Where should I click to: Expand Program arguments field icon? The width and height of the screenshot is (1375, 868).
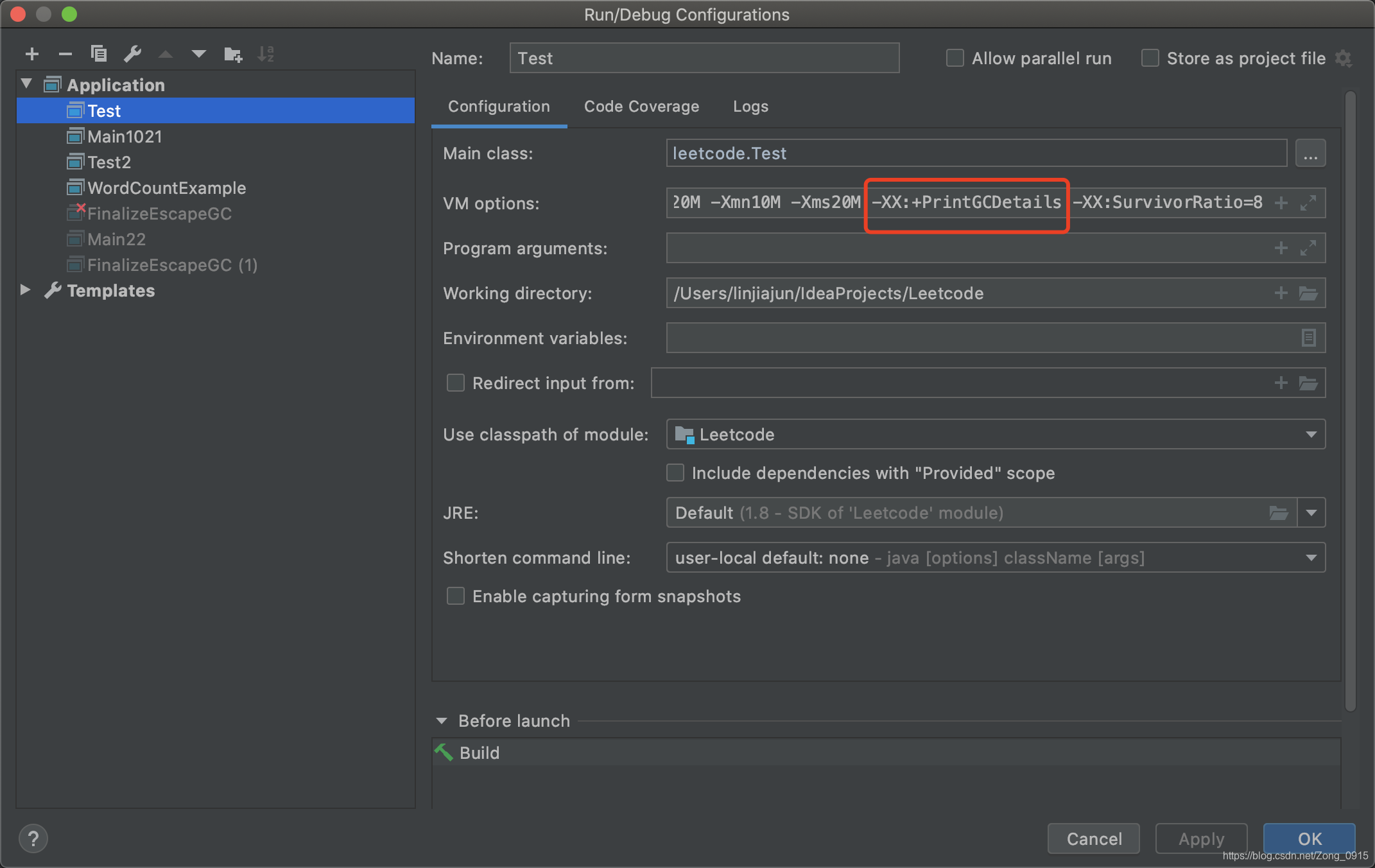(x=1308, y=248)
